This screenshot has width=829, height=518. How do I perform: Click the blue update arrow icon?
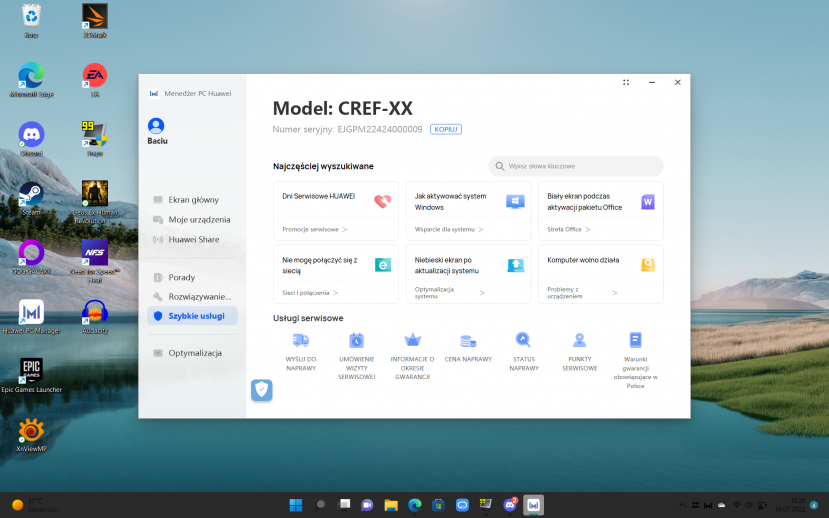pos(515,265)
